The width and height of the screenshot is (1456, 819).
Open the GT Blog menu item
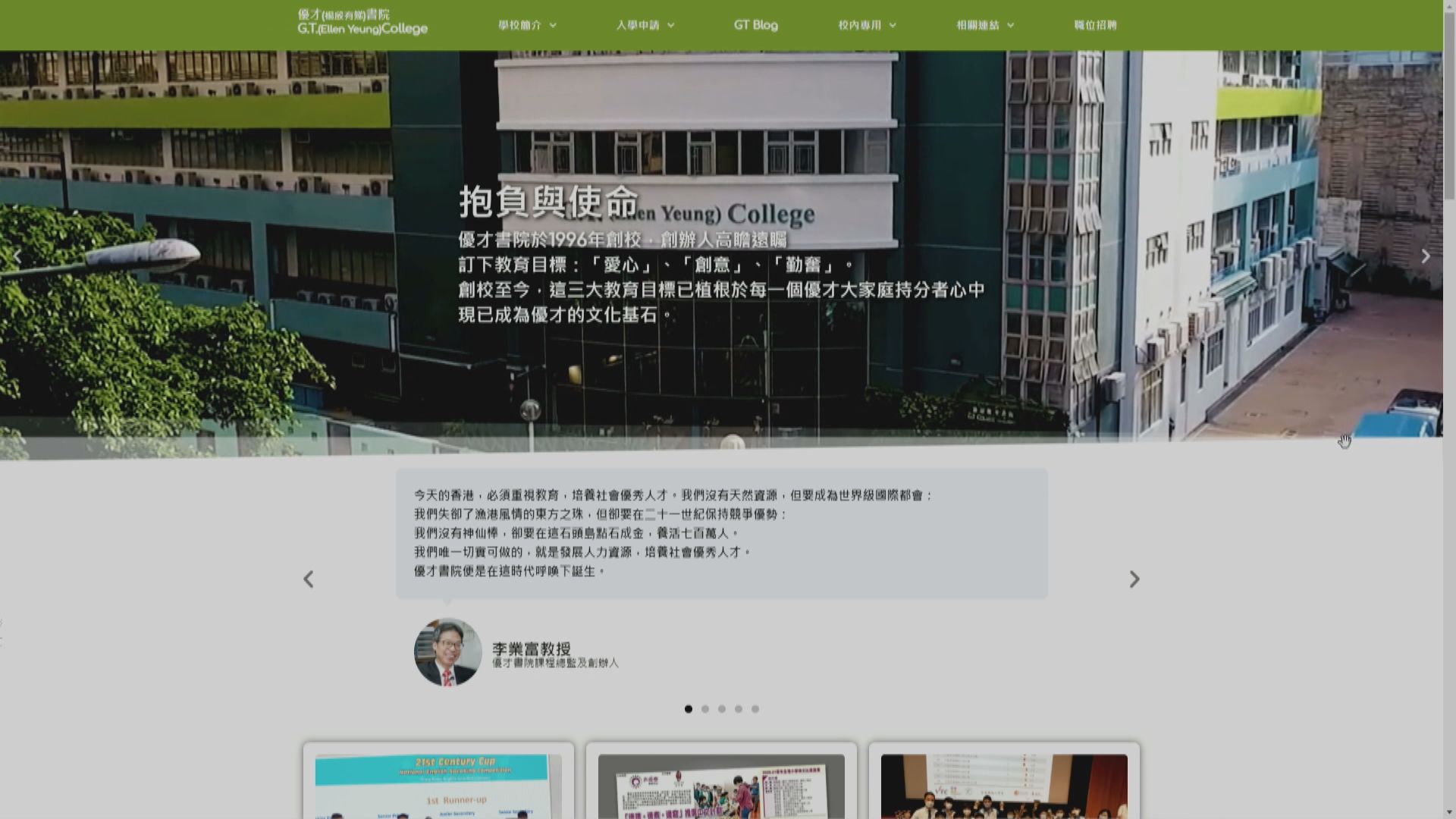tap(755, 24)
